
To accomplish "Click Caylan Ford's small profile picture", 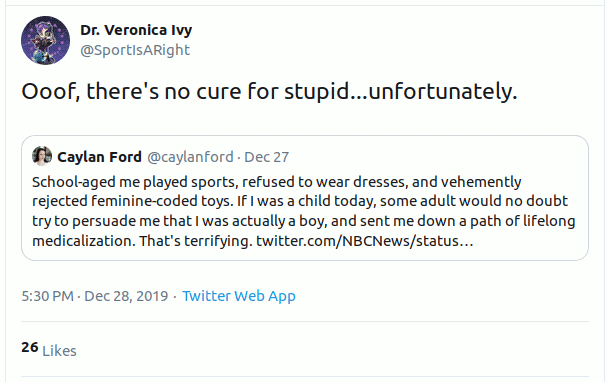I will click(42, 156).
